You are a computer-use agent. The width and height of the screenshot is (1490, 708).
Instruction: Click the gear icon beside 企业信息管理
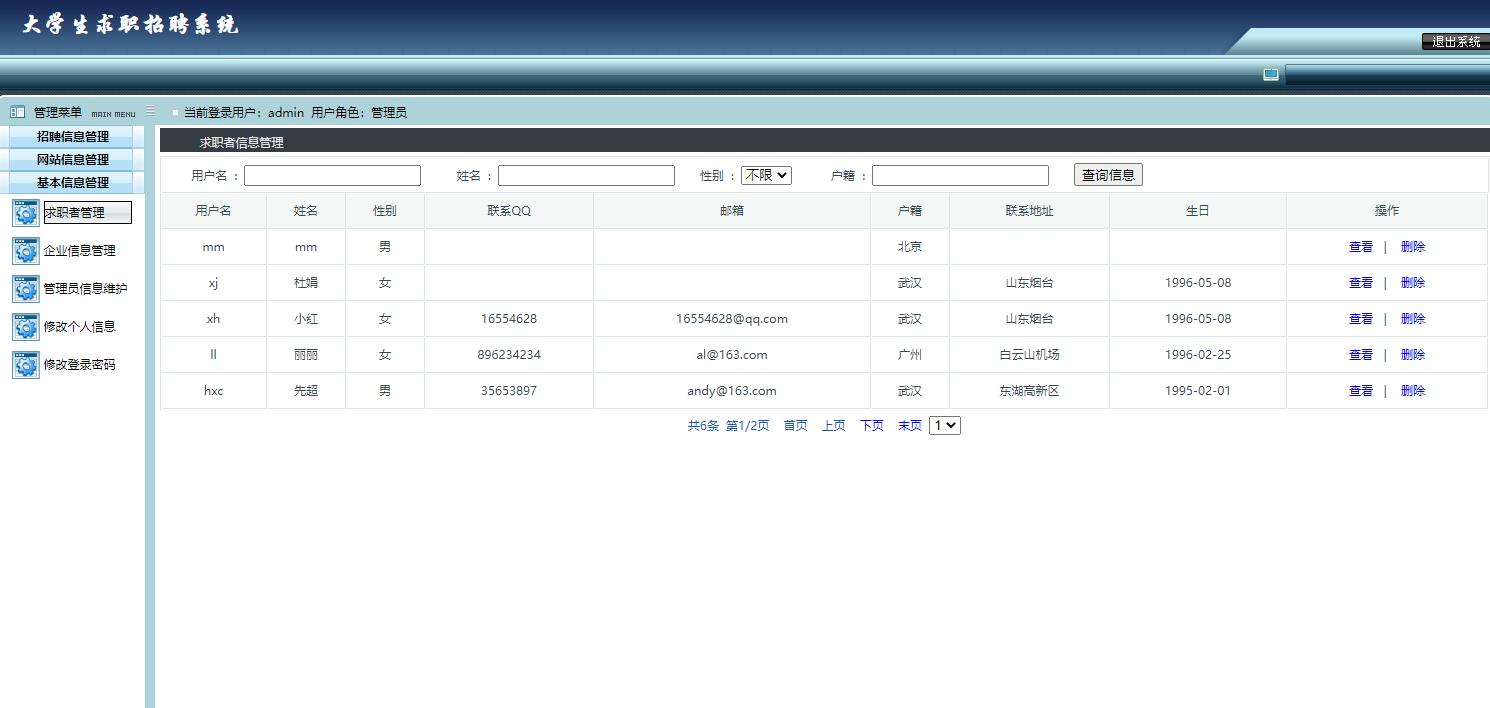click(x=26, y=251)
